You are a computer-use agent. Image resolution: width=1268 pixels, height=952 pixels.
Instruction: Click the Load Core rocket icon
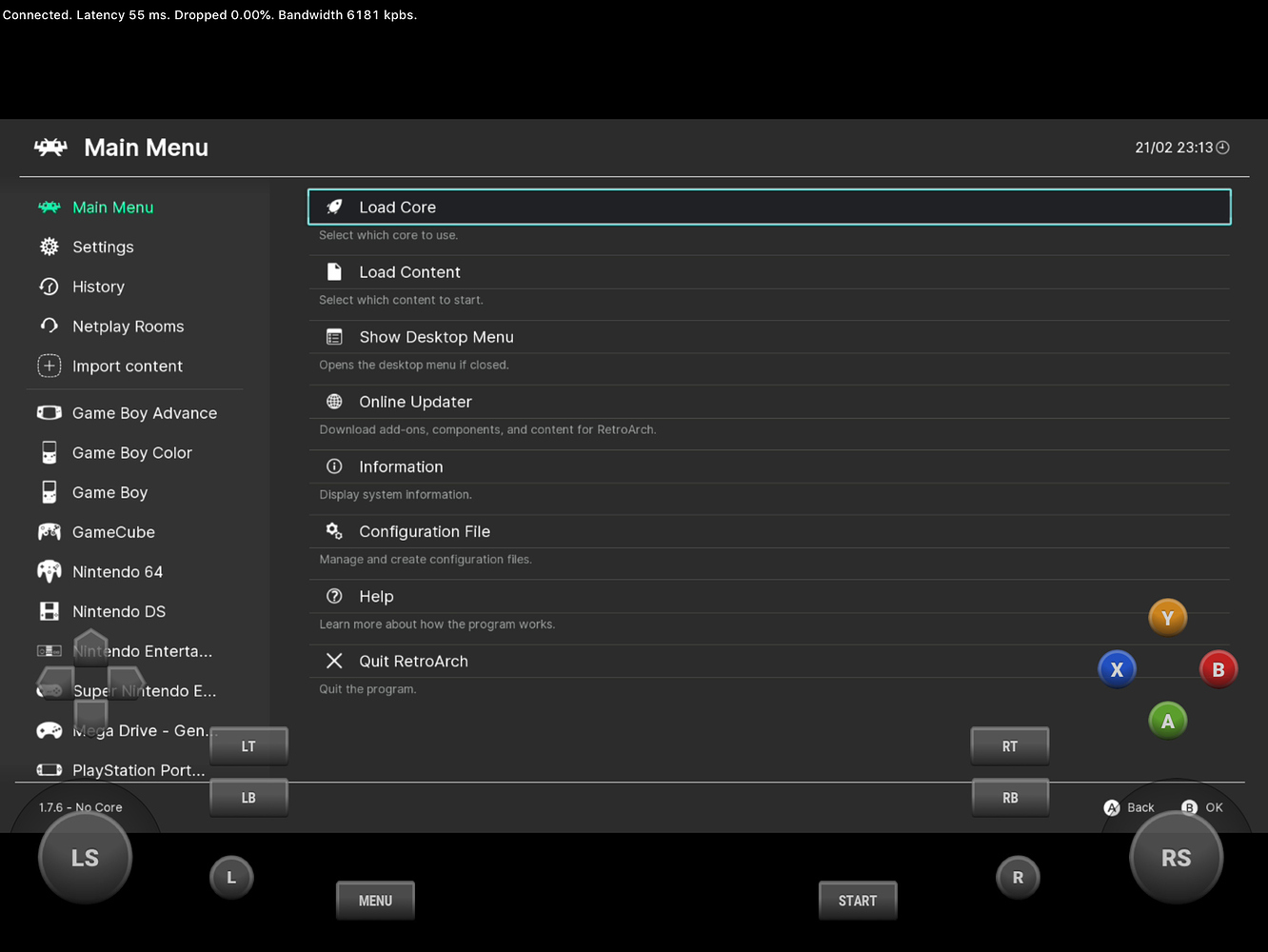(x=334, y=207)
